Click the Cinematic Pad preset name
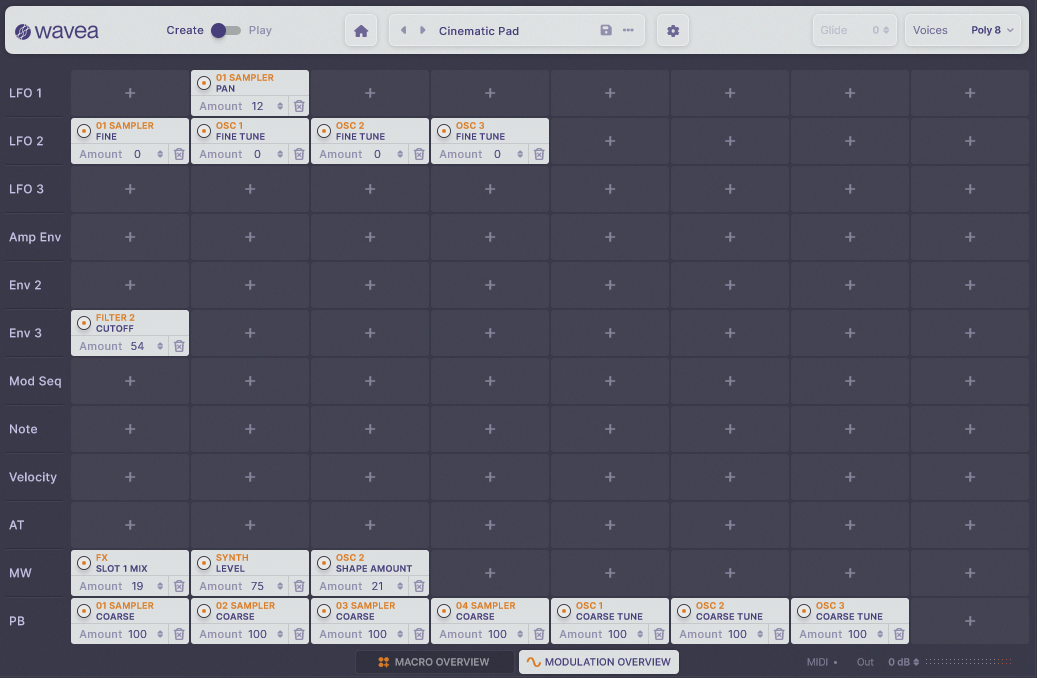Viewport: 1037px width, 678px height. [x=479, y=31]
